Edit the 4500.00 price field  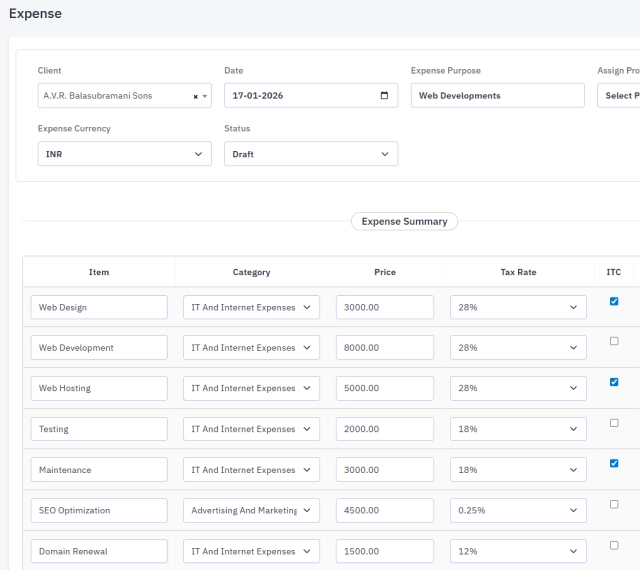385,510
